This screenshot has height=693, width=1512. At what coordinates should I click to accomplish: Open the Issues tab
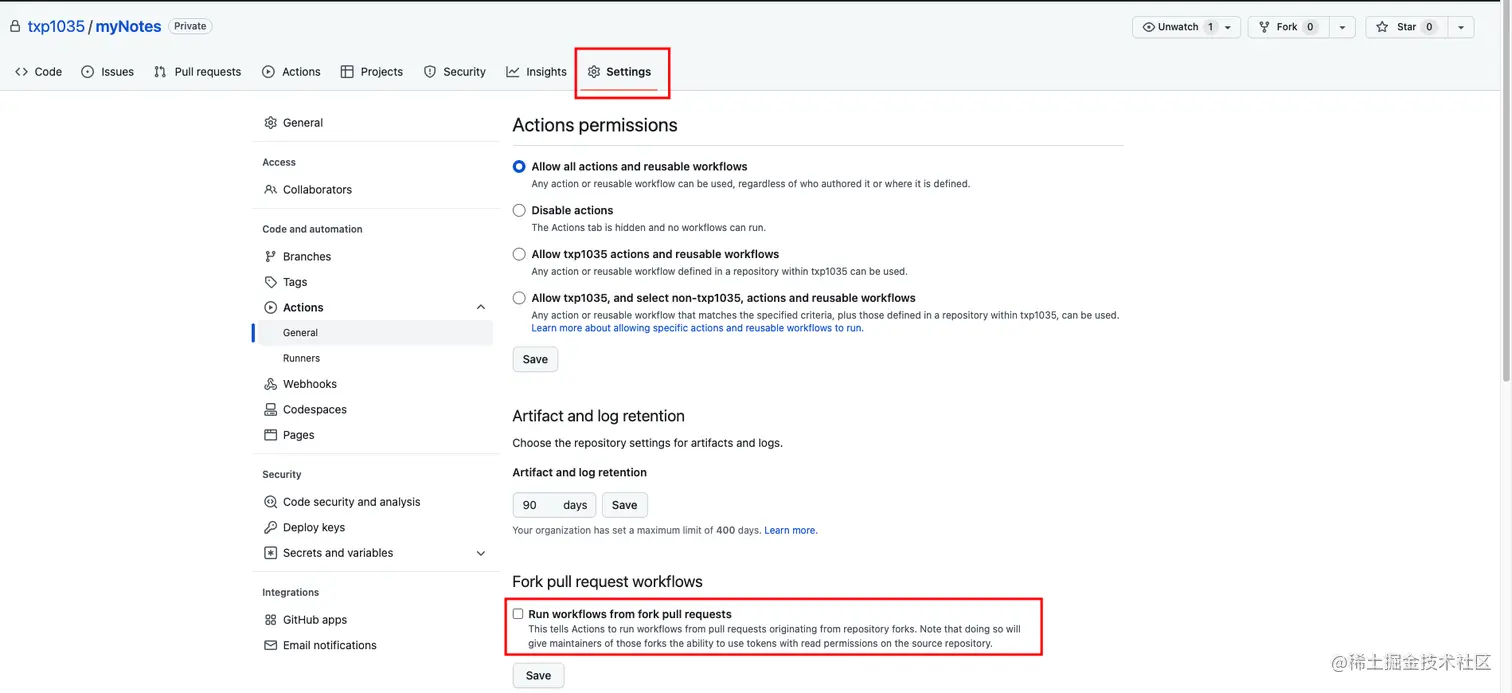[x=107, y=72]
